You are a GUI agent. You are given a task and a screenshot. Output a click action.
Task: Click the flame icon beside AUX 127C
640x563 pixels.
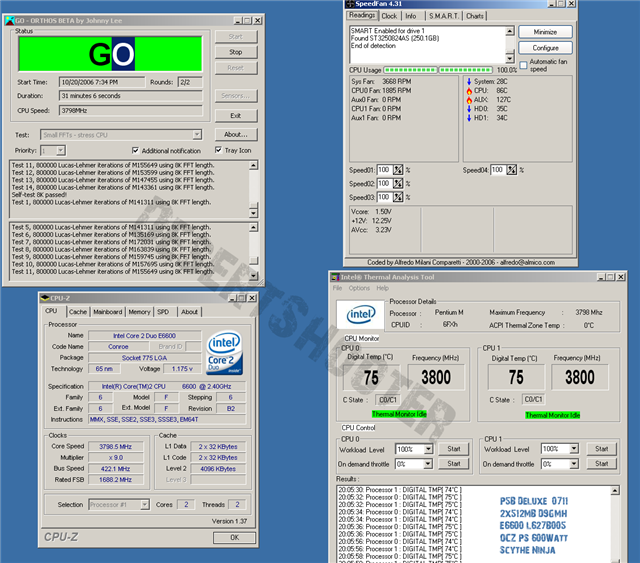pos(469,100)
